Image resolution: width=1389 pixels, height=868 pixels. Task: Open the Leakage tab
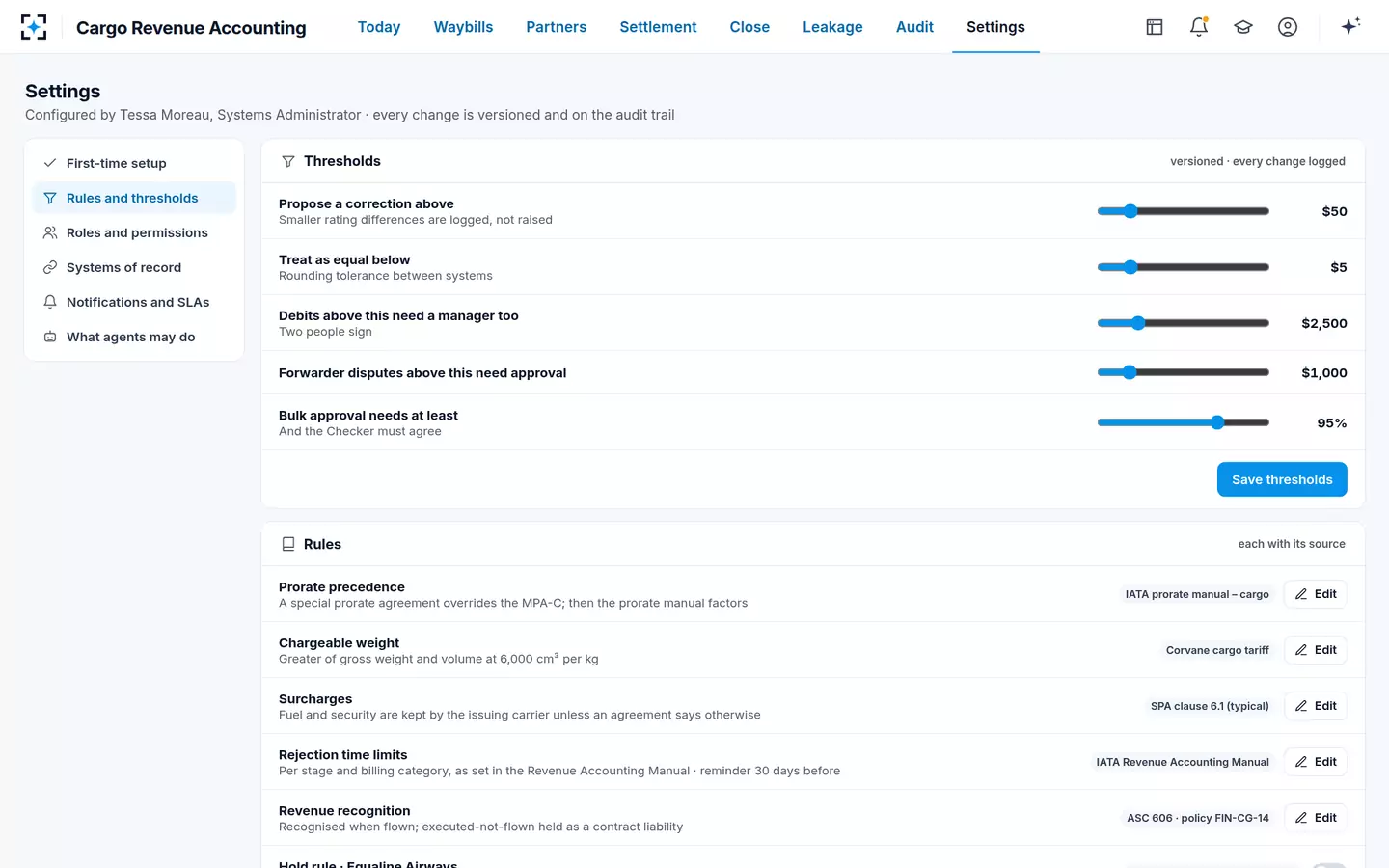[832, 27]
